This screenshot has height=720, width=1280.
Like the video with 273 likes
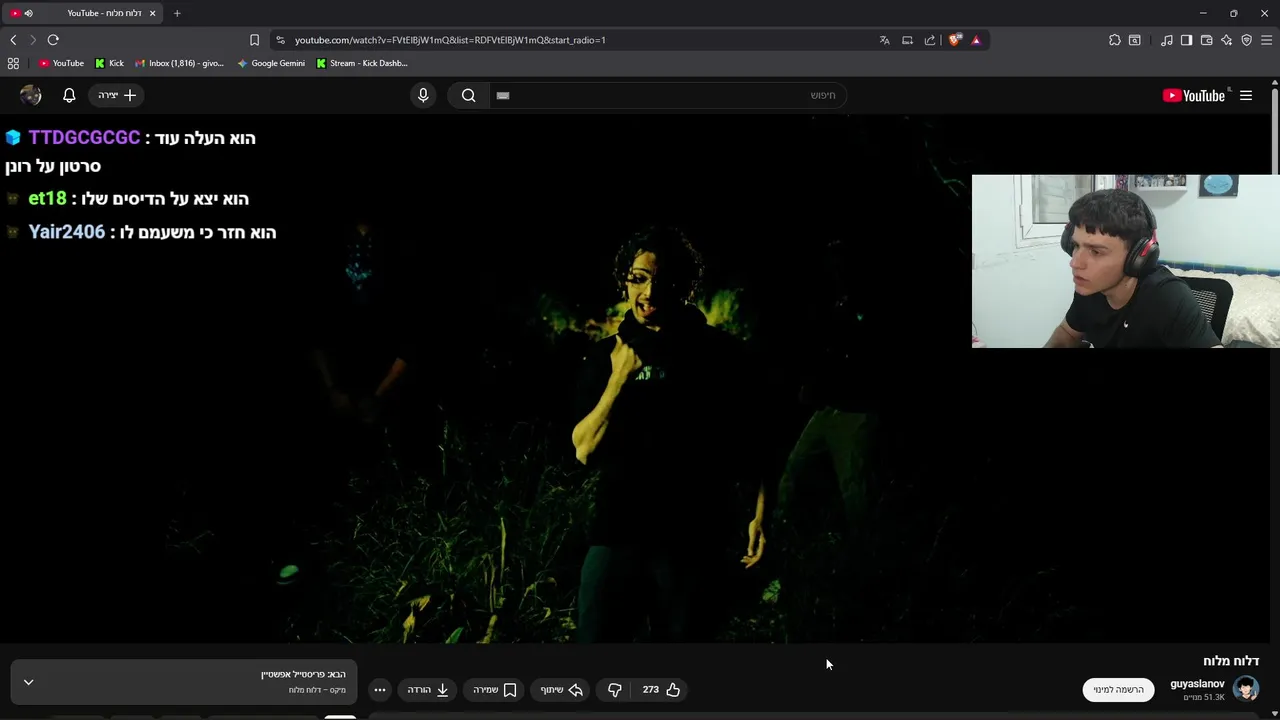point(661,690)
